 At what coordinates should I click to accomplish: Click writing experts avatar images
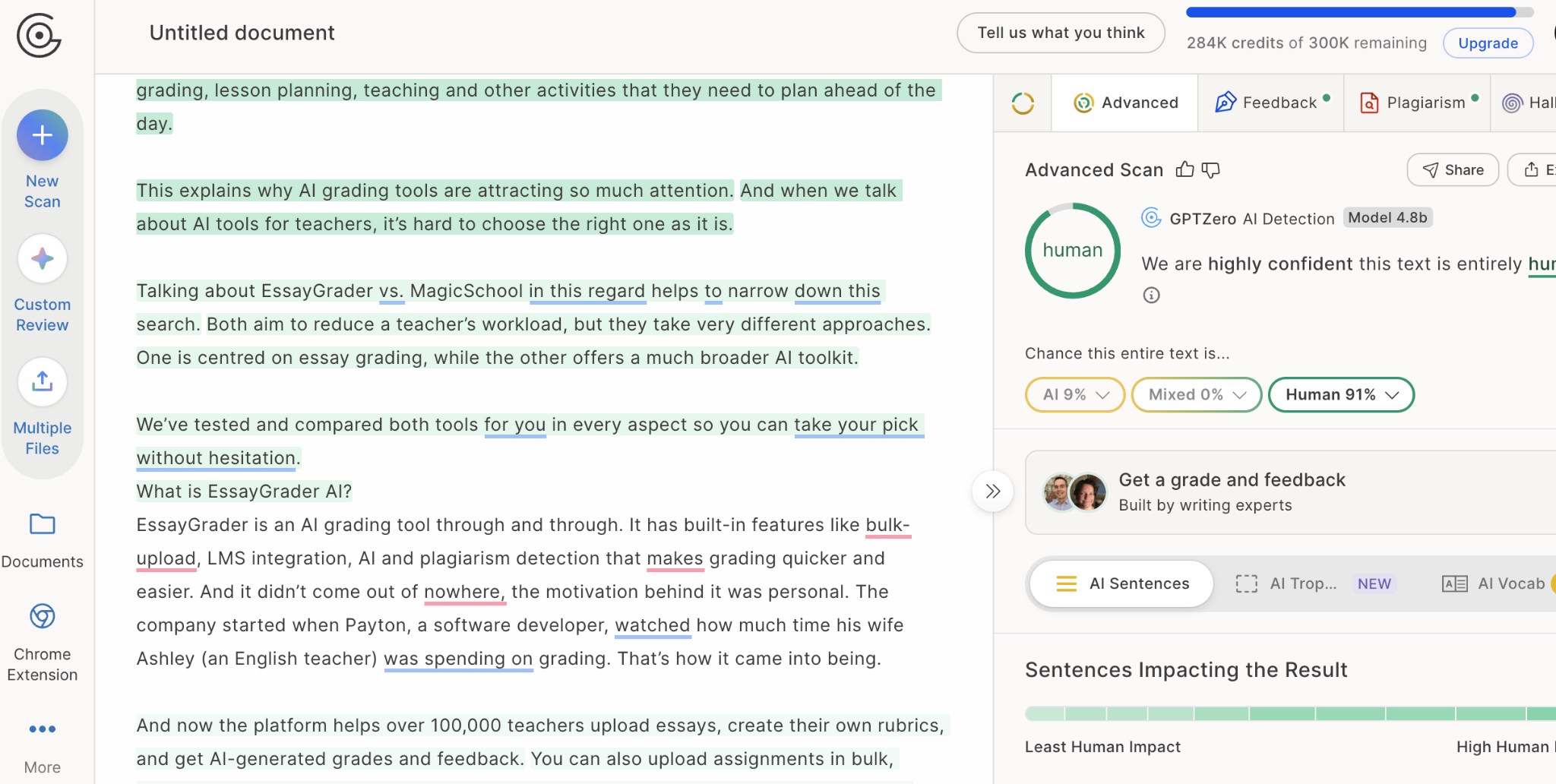point(1075,492)
